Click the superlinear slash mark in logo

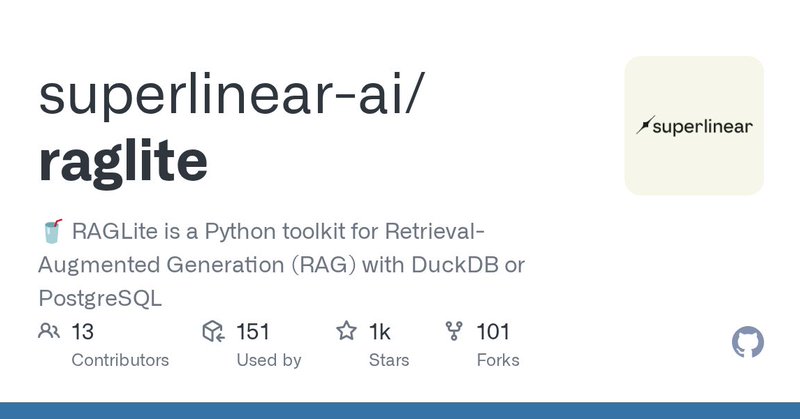tap(645, 126)
